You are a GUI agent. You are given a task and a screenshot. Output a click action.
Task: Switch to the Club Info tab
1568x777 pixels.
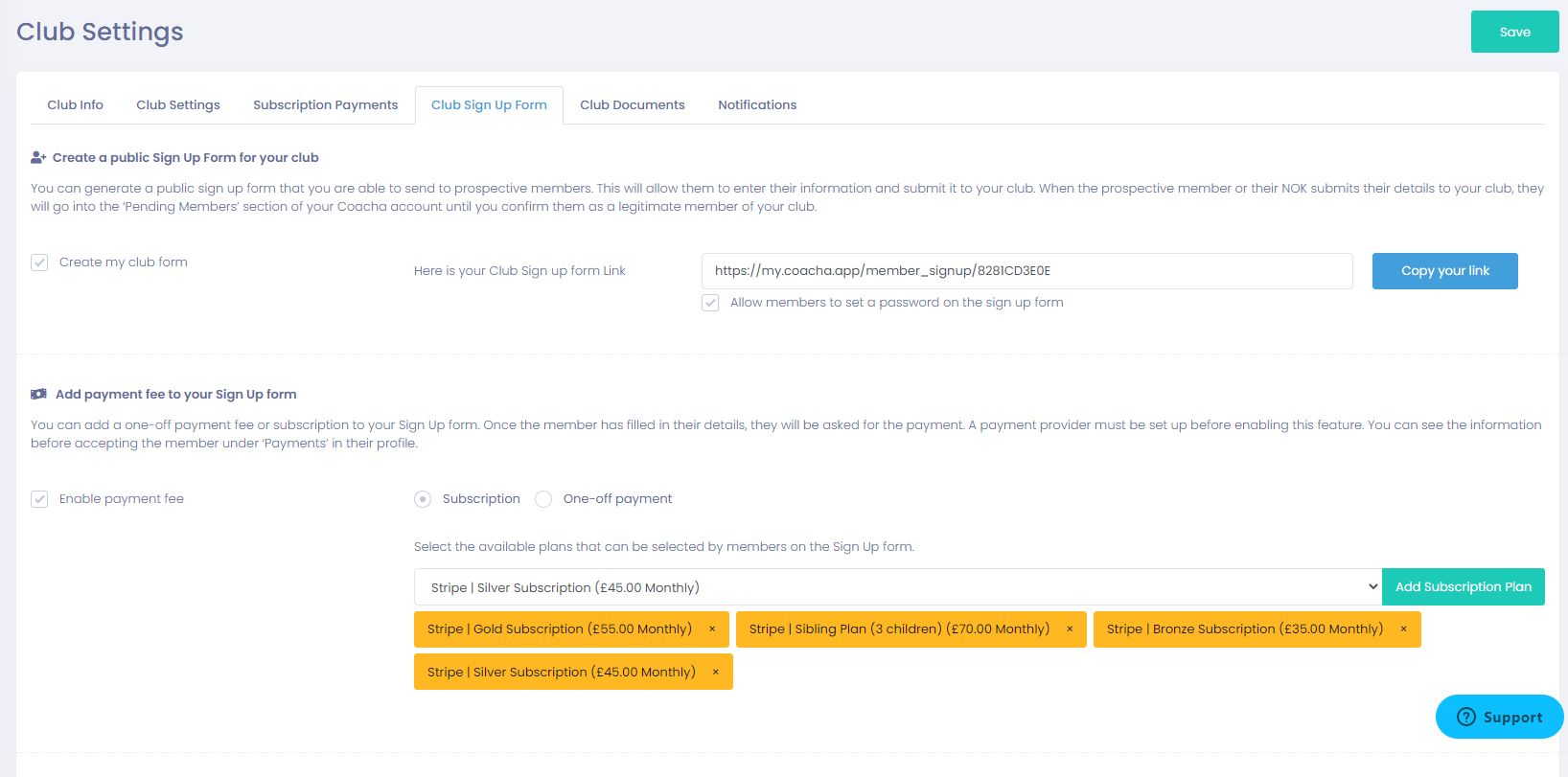pos(75,105)
